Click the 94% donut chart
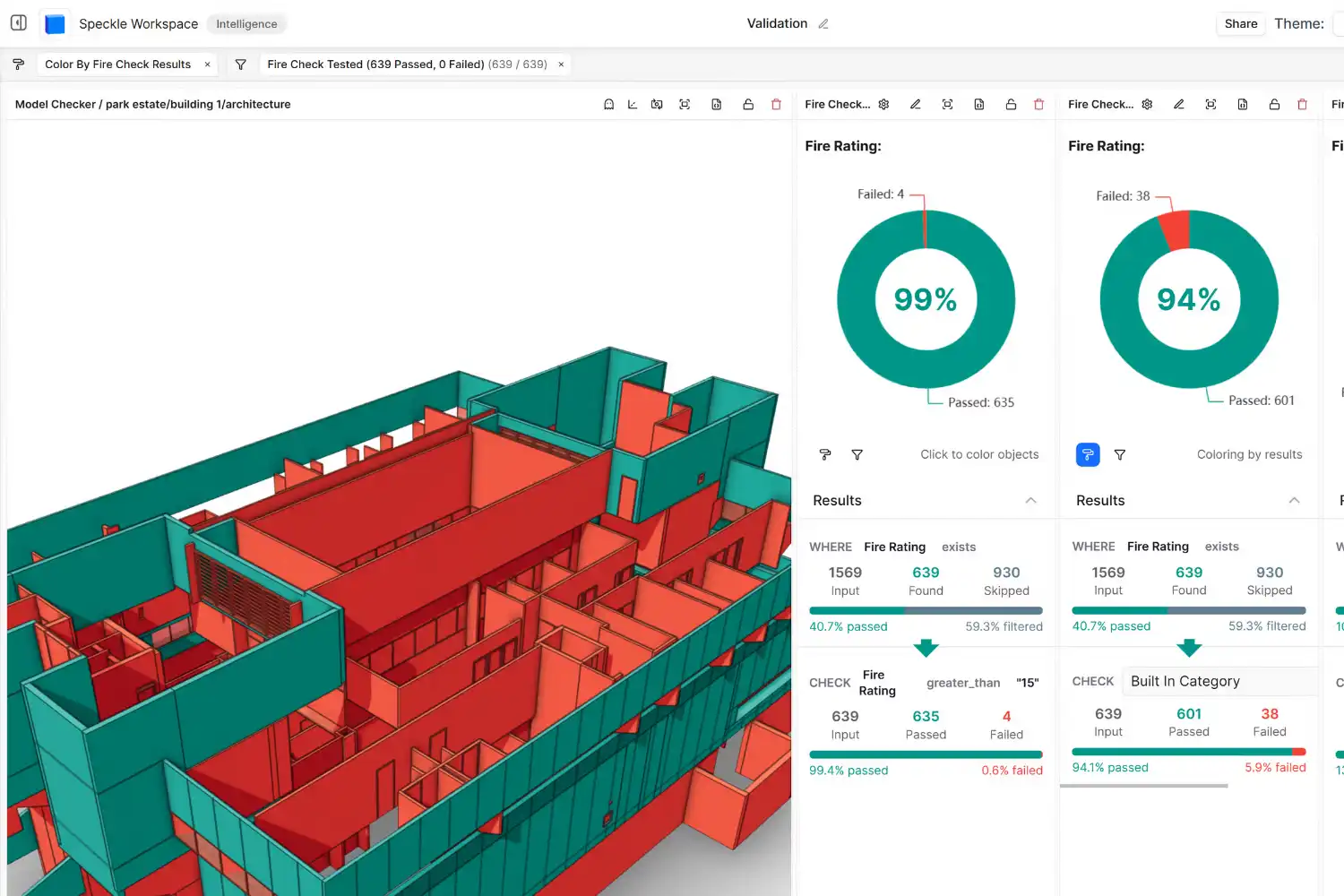 (1189, 299)
